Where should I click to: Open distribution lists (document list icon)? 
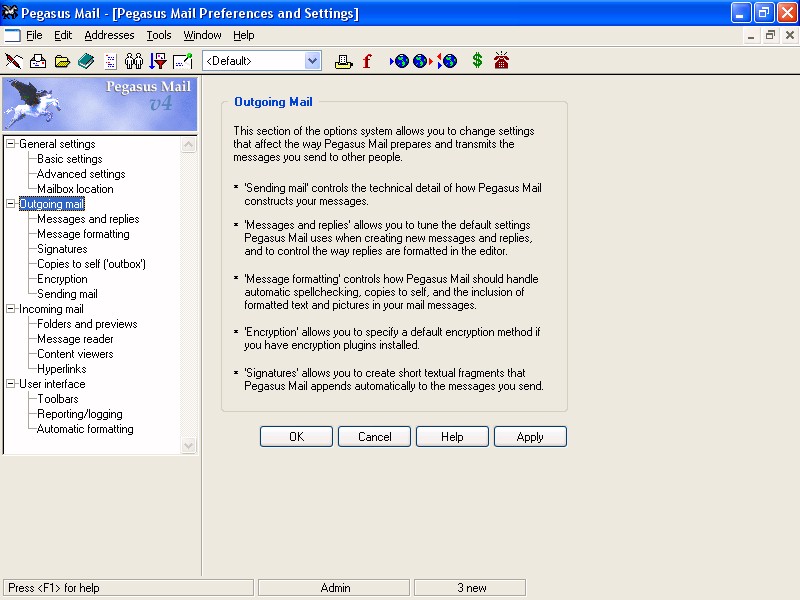pyautogui.click(x=111, y=62)
